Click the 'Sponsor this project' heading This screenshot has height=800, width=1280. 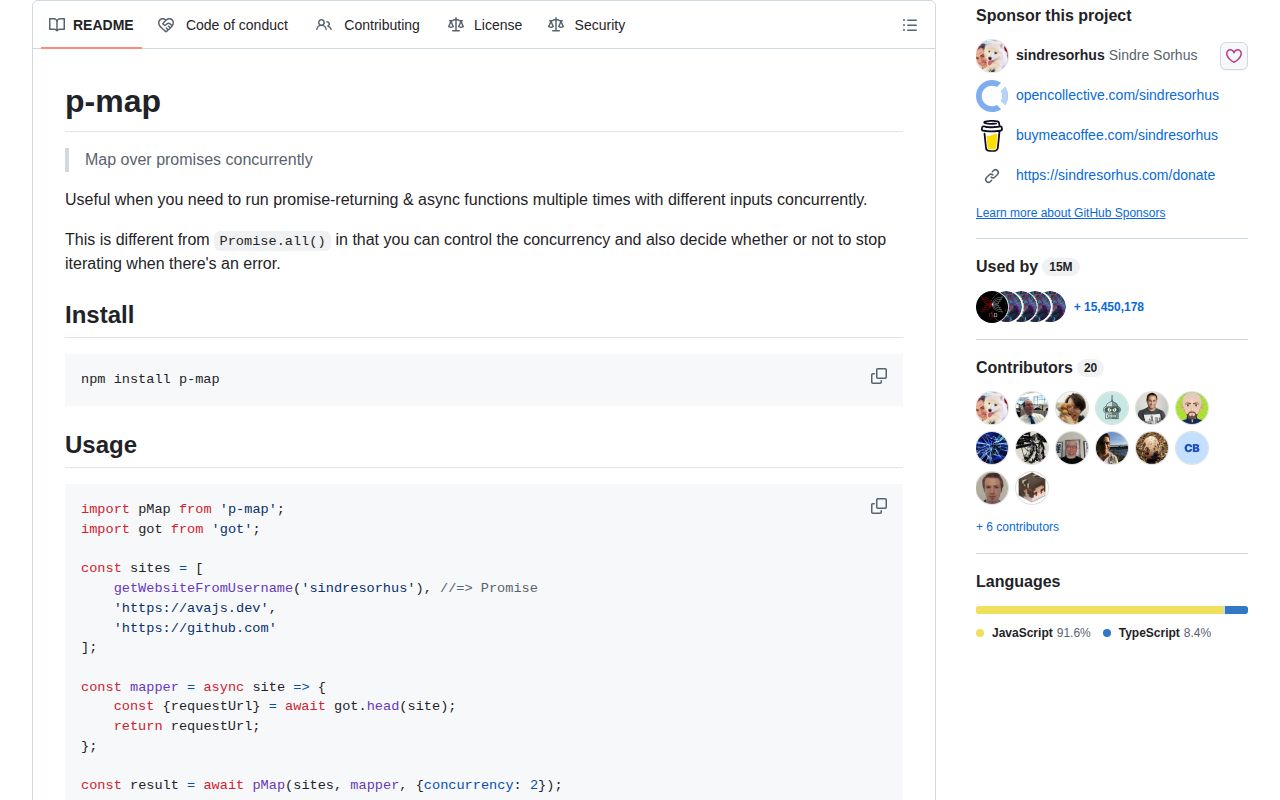click(1054, 16)
